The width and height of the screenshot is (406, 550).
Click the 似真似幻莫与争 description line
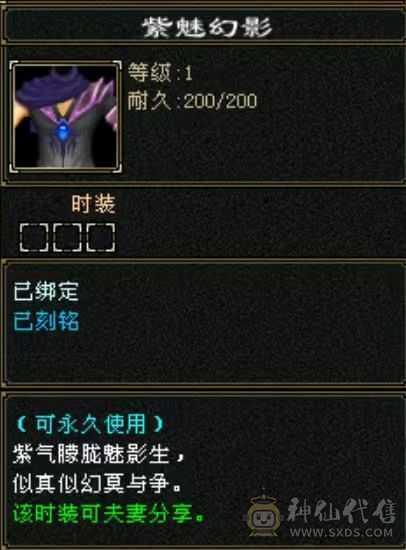pos(97,484)
